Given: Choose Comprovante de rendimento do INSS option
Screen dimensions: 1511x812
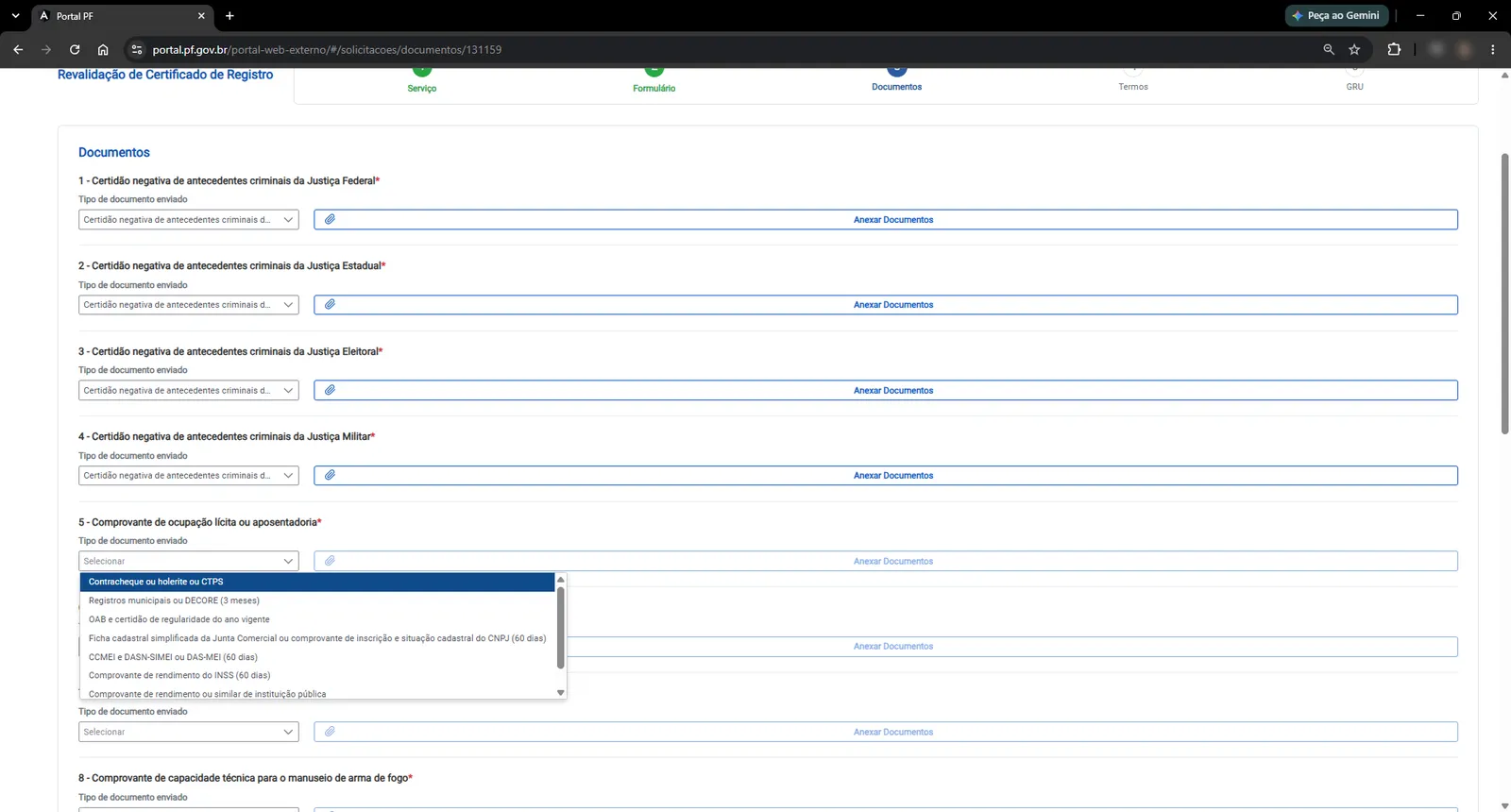Looking at the screenshot, I should [x=317, y=675].
